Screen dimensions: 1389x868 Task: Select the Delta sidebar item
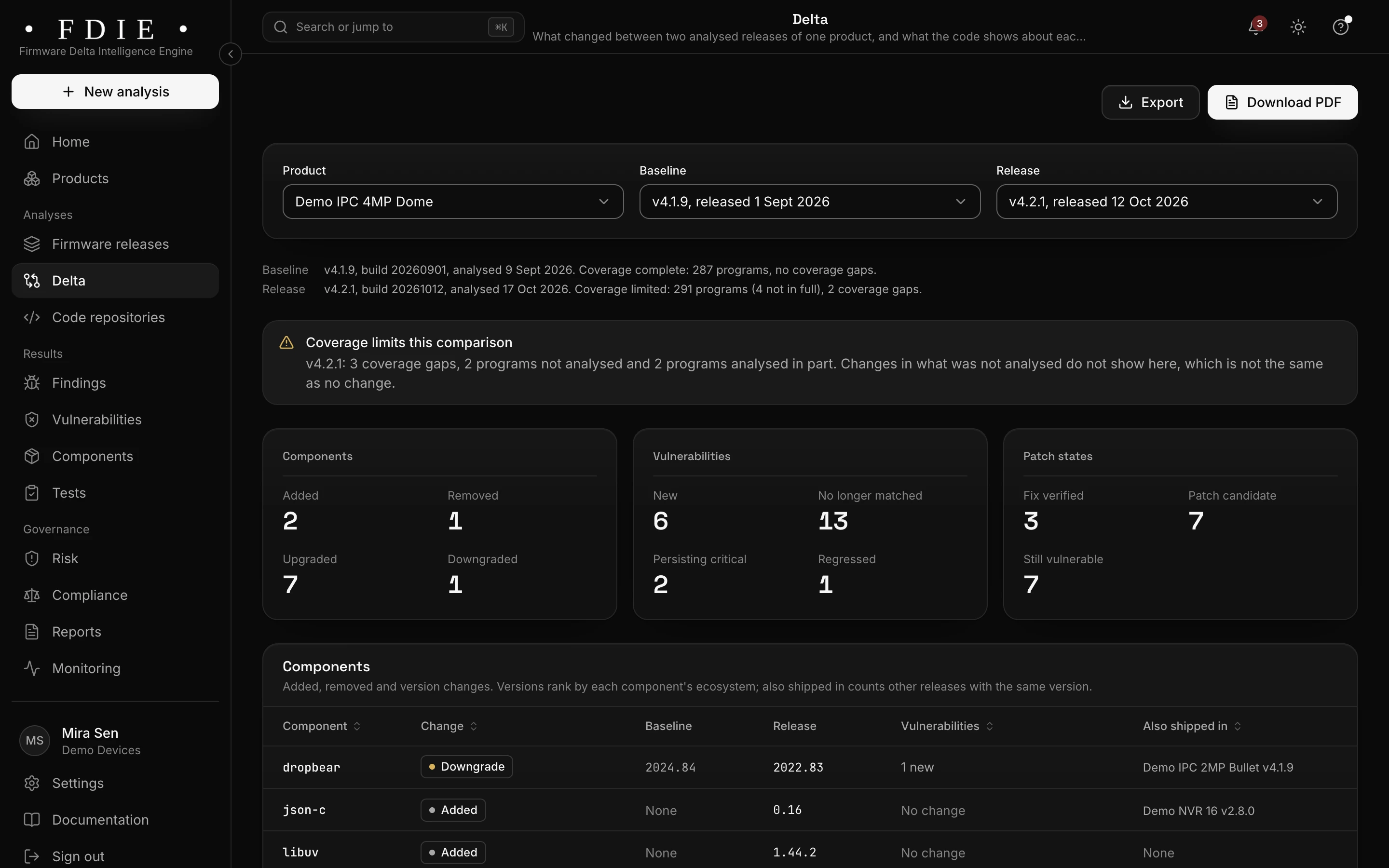[115, 281]
